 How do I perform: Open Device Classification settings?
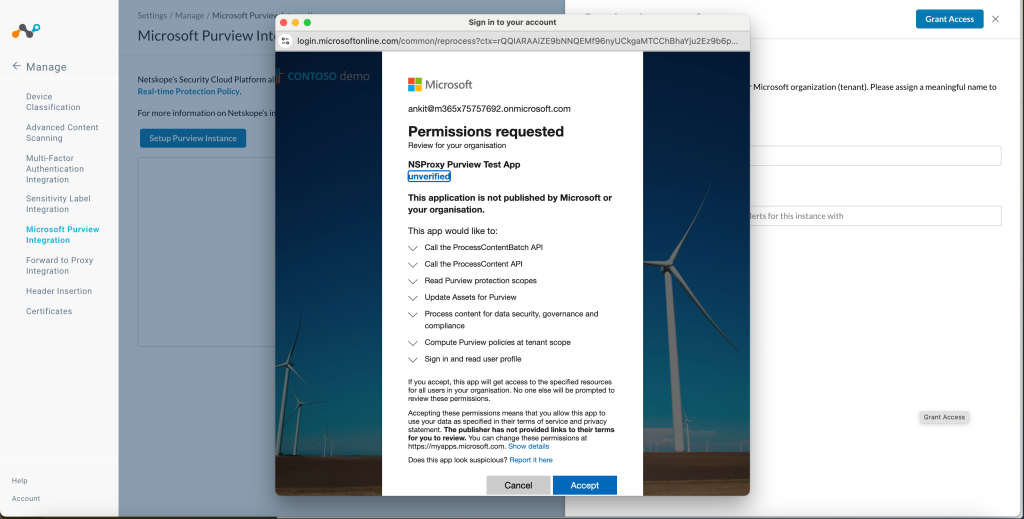pos(53,102)
